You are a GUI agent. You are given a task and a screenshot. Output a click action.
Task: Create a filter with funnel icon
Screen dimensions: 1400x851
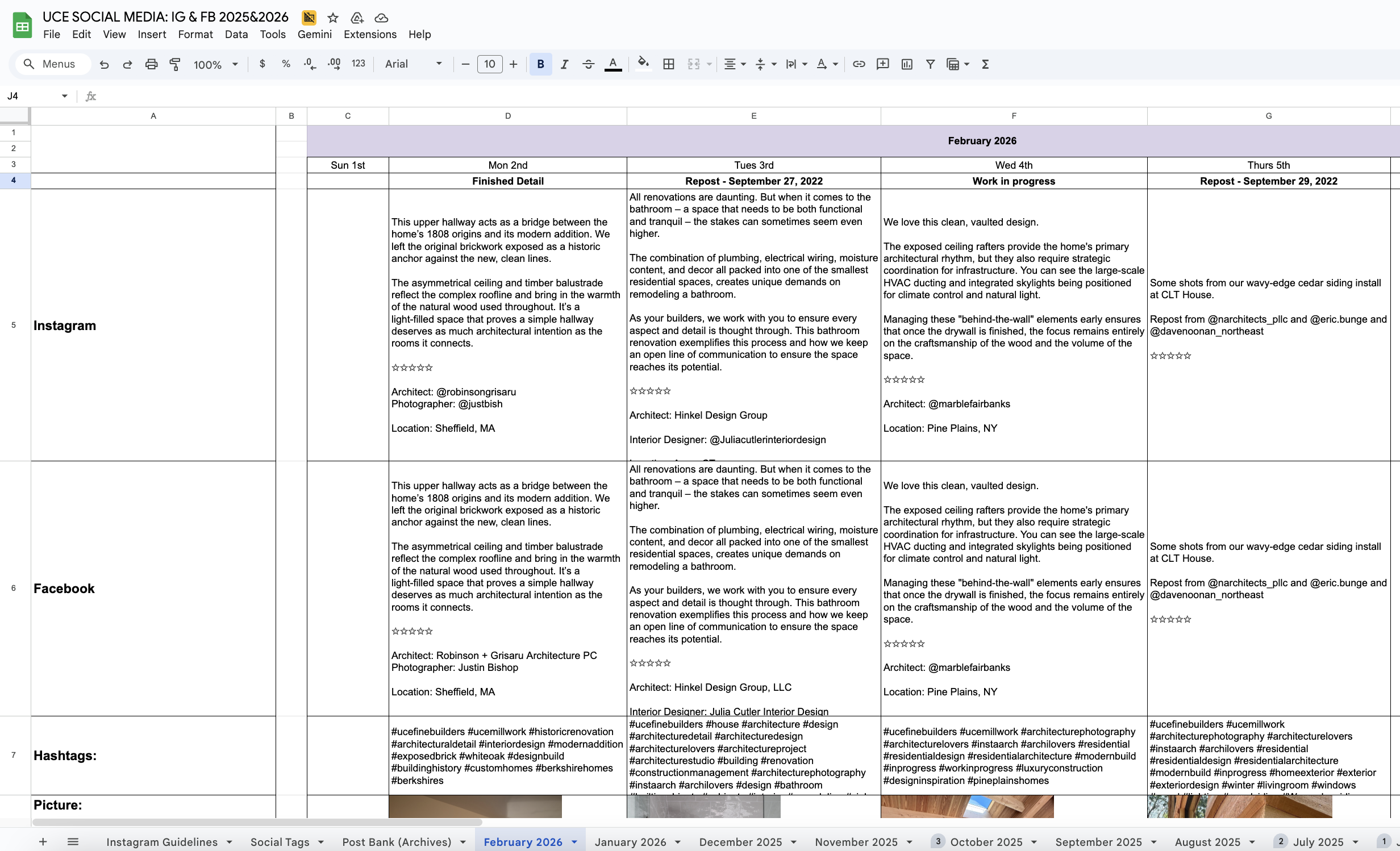click(x=930, y=64)
